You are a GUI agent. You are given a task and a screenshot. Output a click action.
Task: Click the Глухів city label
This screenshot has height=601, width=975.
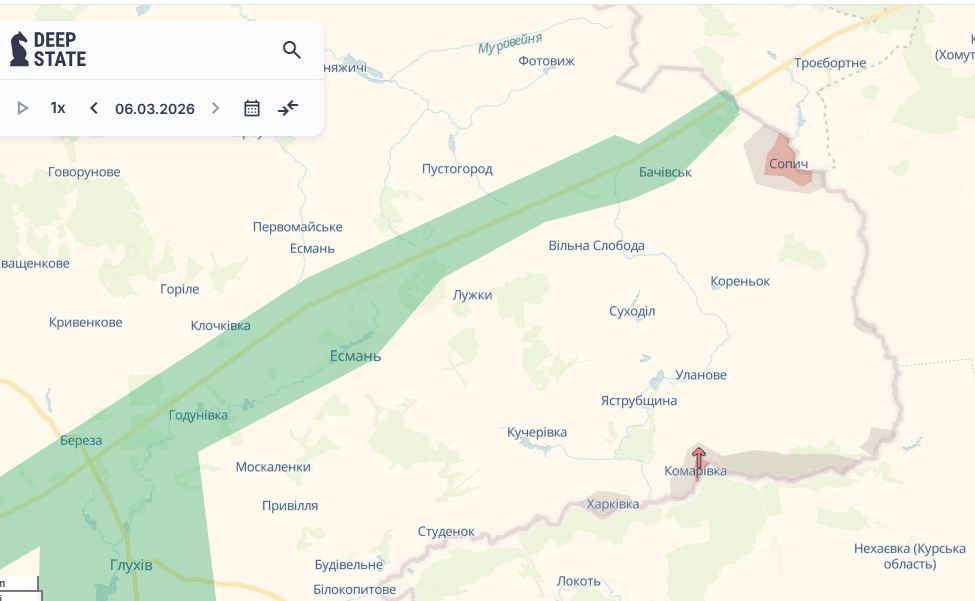point(131,565)
